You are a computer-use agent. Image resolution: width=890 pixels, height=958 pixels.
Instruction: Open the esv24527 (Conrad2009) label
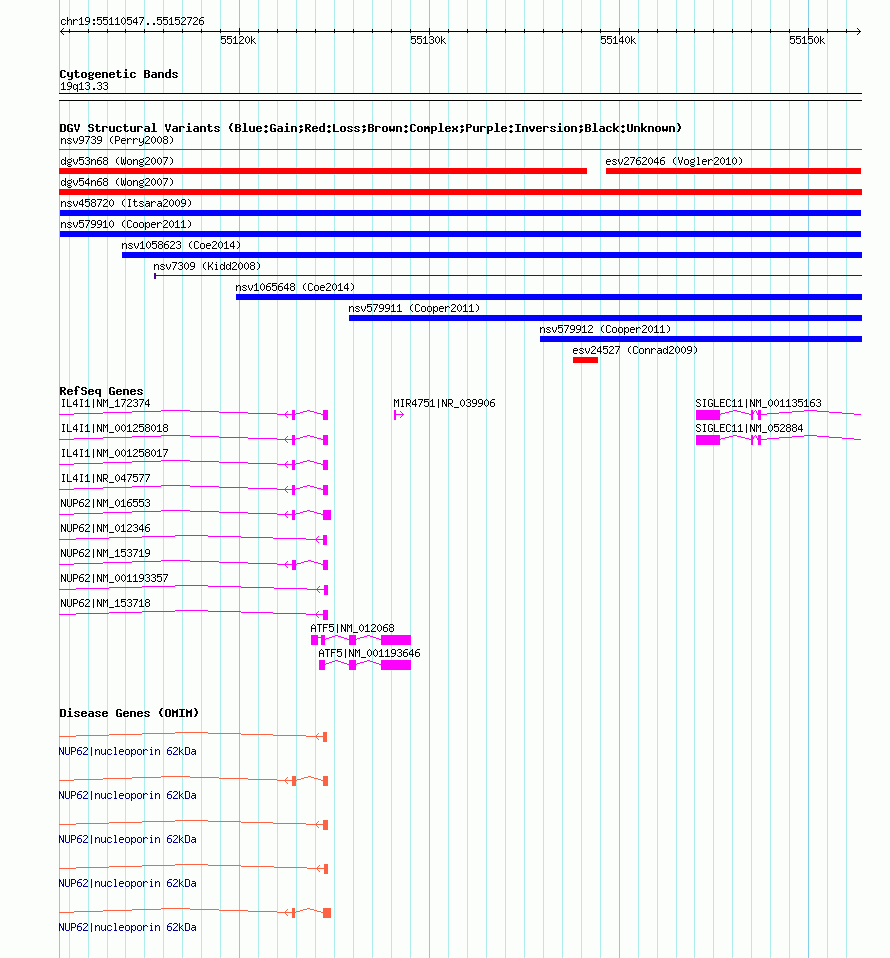click(635, 350)
